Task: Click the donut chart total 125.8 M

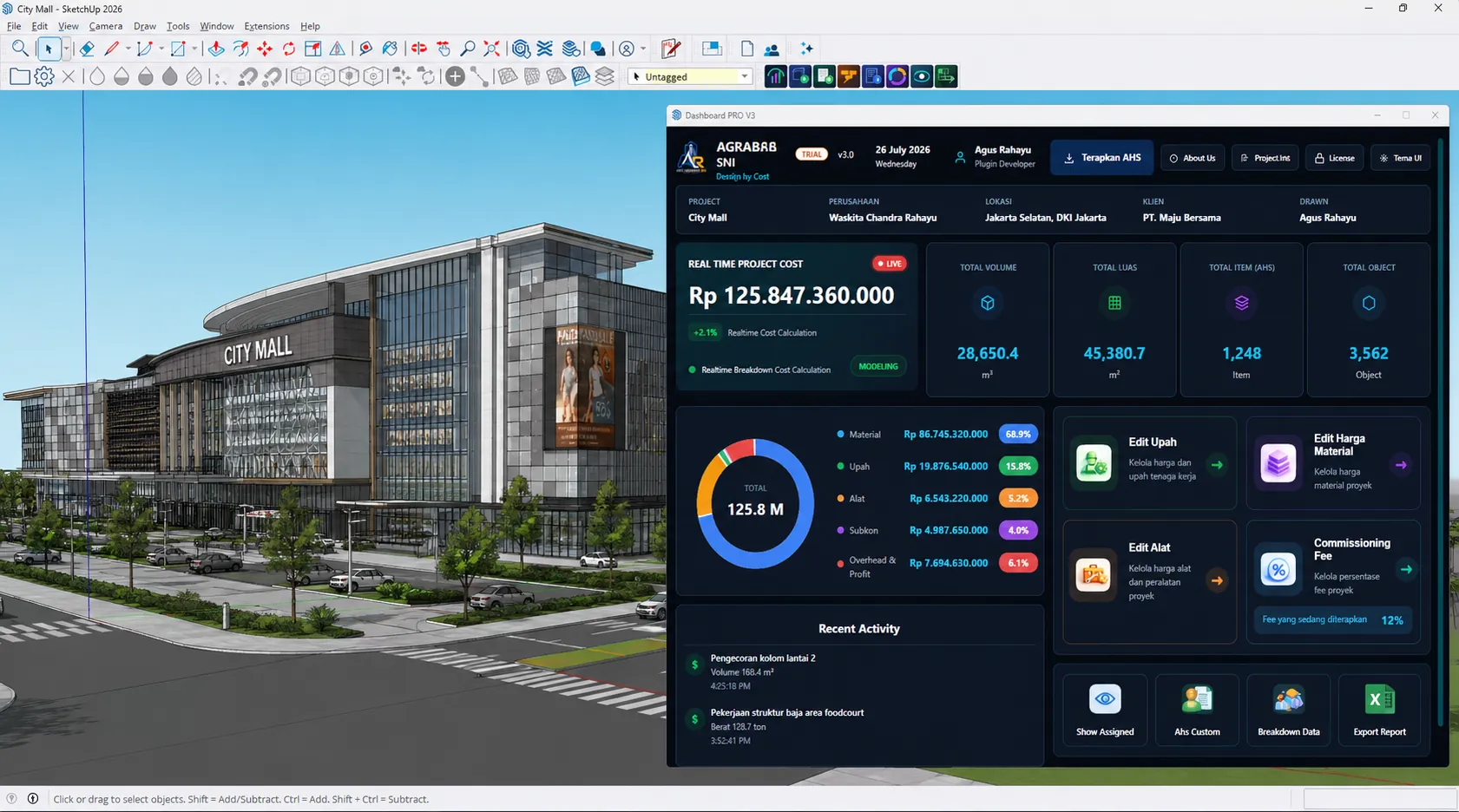Action: [755, 503]
